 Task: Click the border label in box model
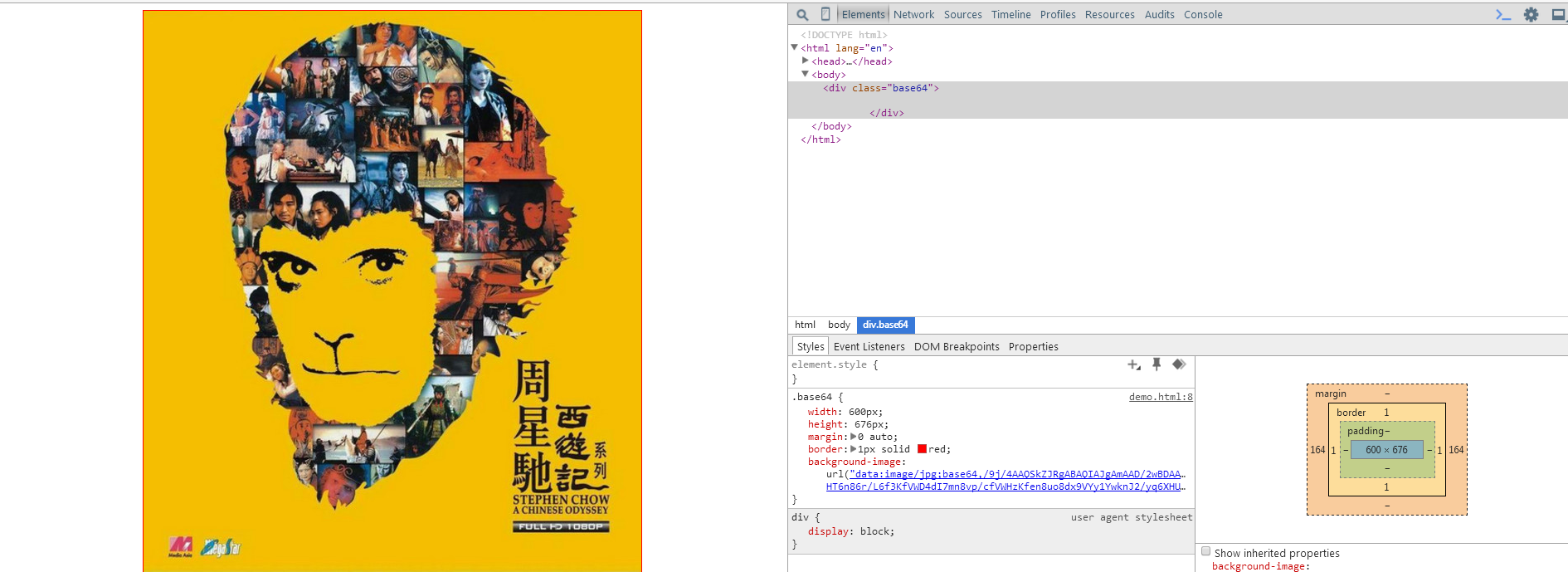pyautogui.click(x=1351, y=413)
